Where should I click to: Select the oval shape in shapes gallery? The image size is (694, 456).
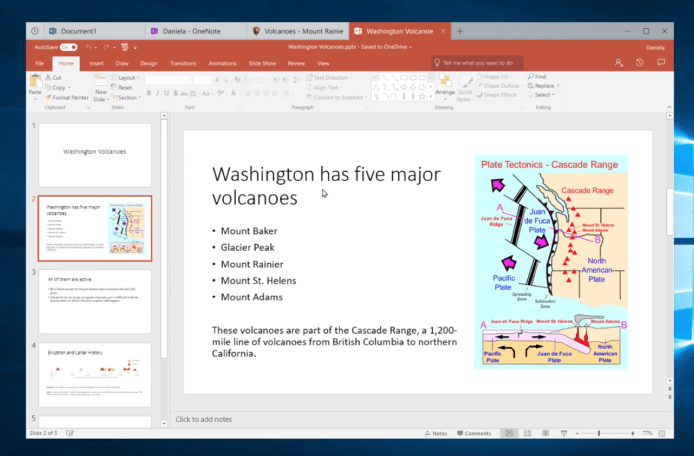(x=413, y=77)
